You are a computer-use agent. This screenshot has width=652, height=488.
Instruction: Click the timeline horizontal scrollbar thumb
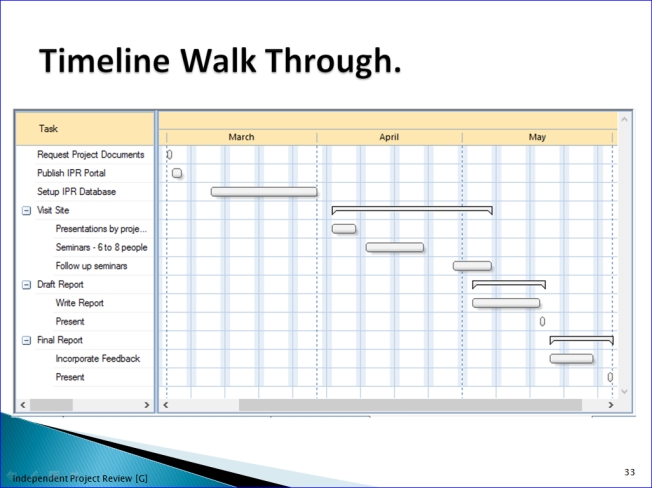tap(409, 405)
